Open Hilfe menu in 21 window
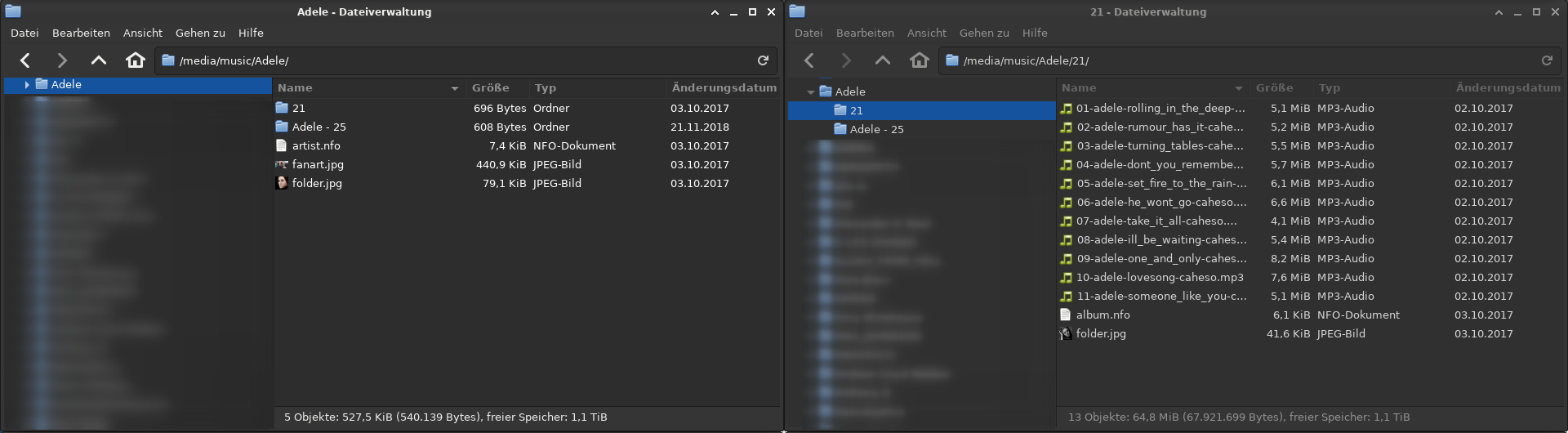The image size is (1568, 433). (x=1035, y=33)
